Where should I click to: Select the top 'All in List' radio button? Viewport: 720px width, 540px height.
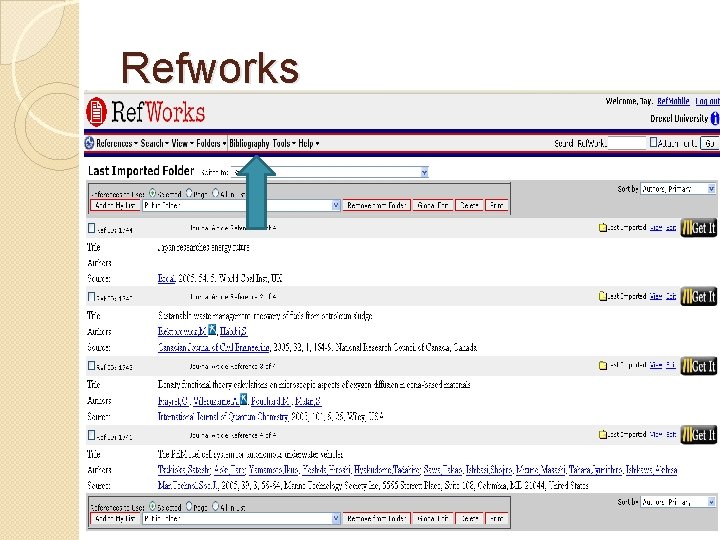[216, 193]
